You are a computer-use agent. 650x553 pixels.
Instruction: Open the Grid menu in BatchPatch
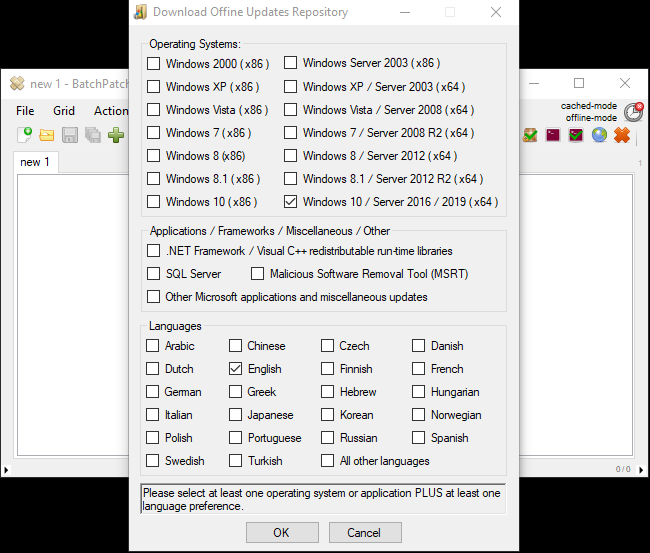(64, 111)
